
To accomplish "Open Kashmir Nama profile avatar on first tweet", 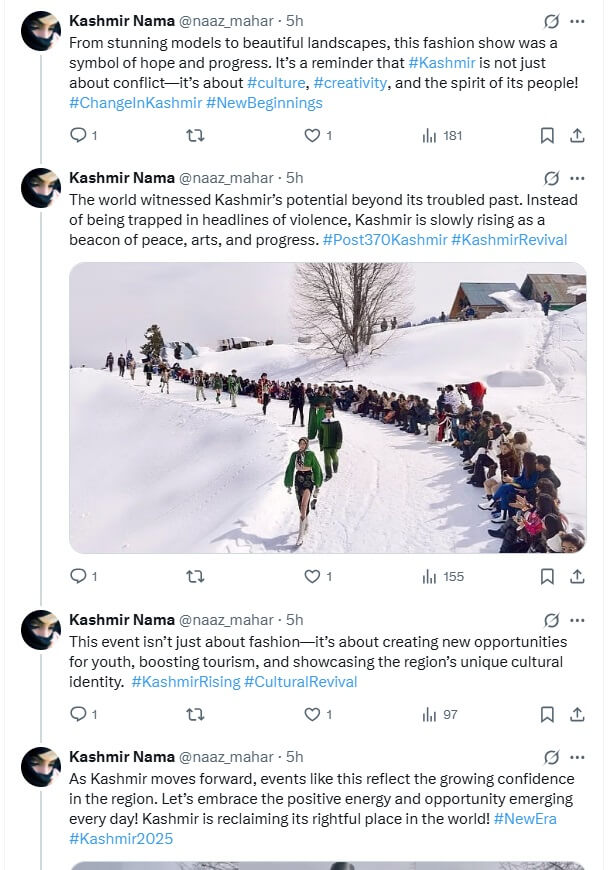I will [x=41, y=32].
